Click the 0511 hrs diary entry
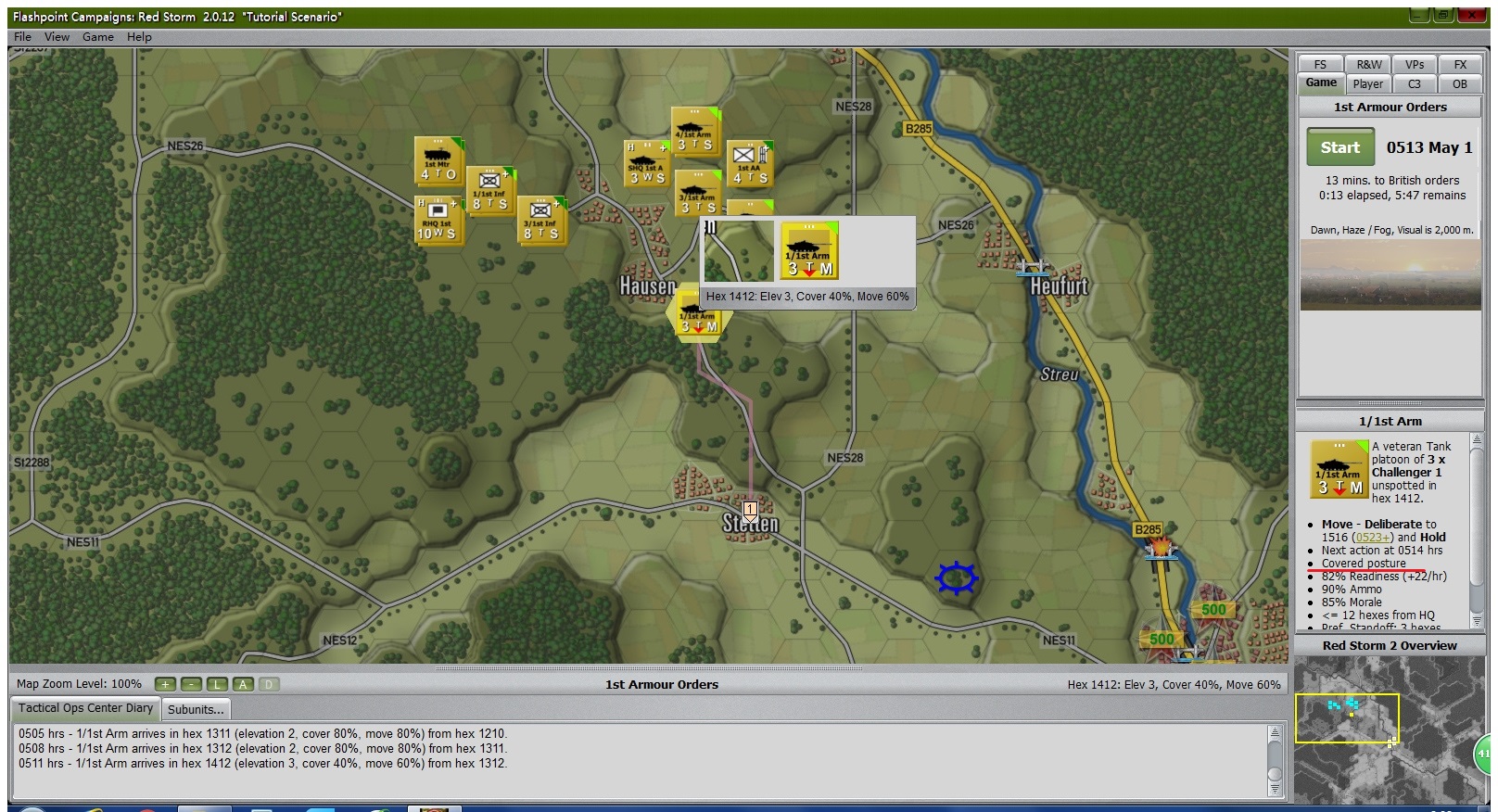Viewport: 1498px width, 812px height. 262,764
